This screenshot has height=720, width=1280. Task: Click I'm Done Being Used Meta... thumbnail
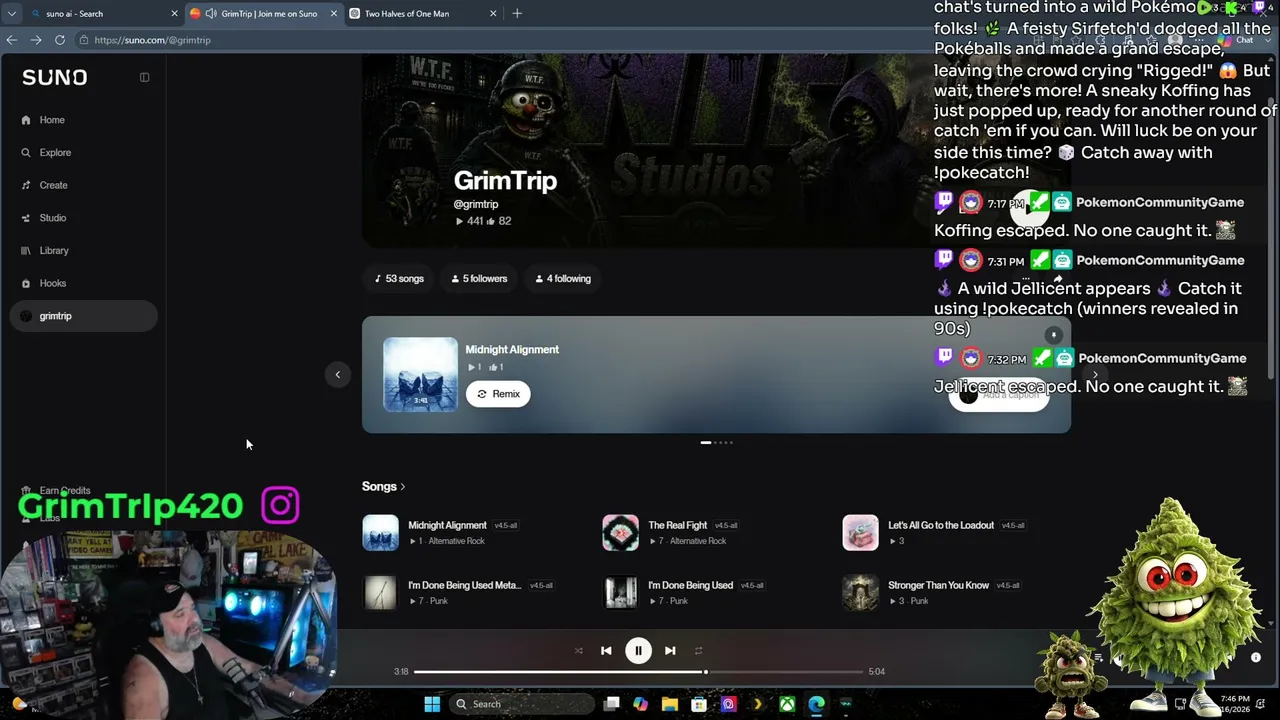click(x=380, y=593)
